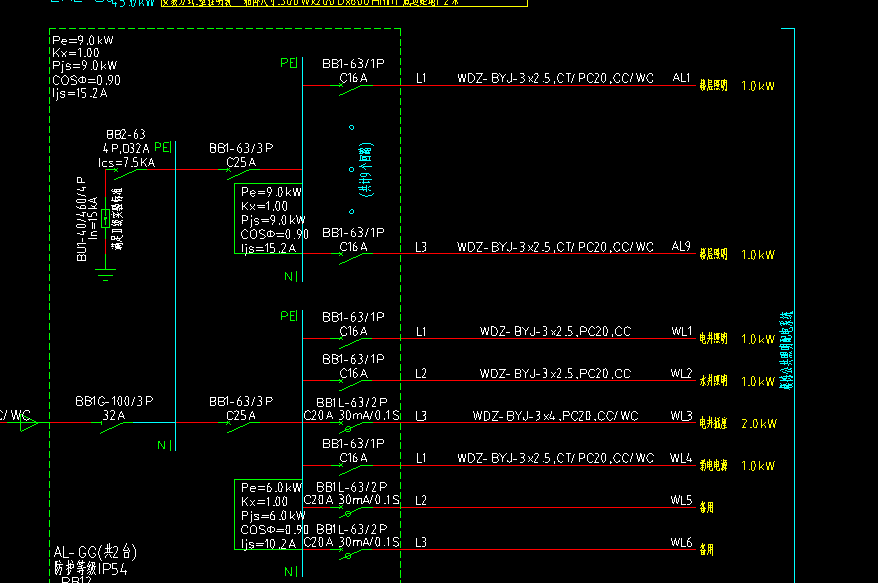Select the vertical cyan system title at right edge
The height and width of the screenshot is (583, 878).
(x=787, y=351)
